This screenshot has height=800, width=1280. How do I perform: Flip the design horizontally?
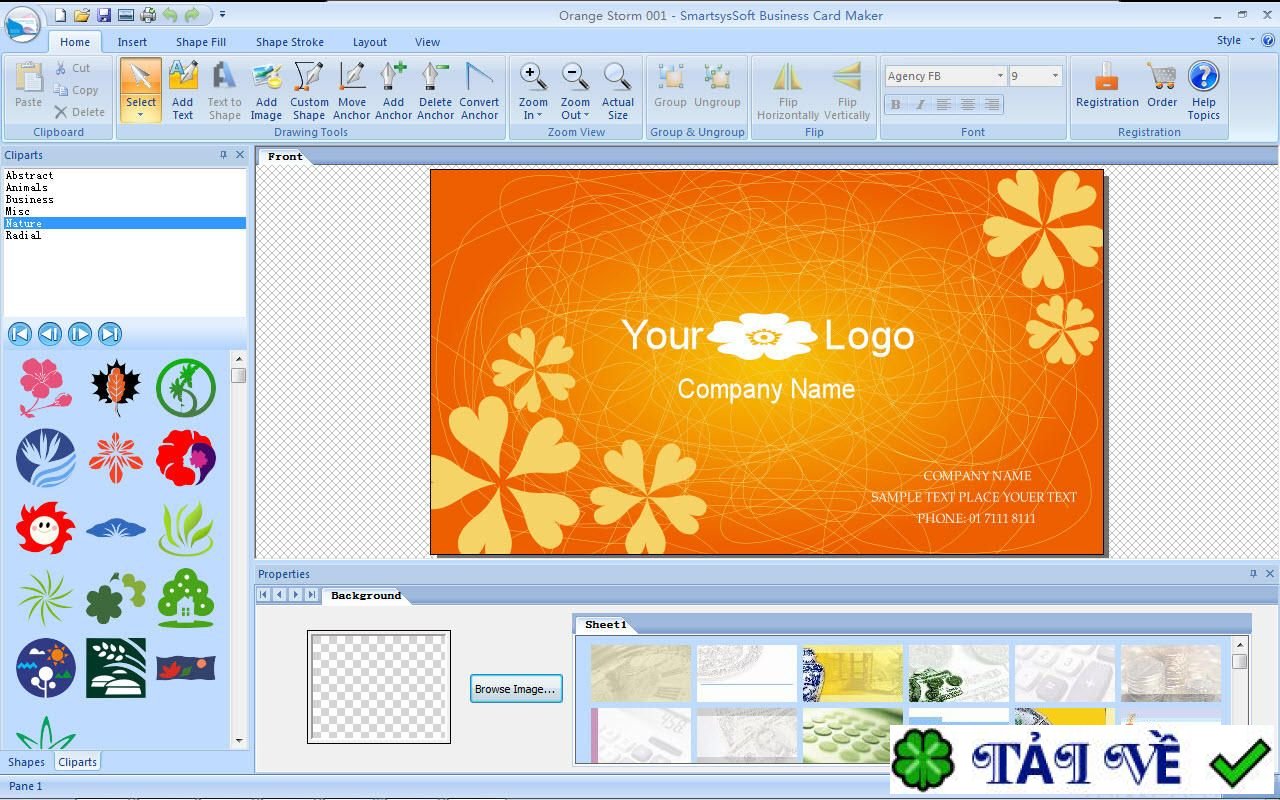[x=787, y=88]
